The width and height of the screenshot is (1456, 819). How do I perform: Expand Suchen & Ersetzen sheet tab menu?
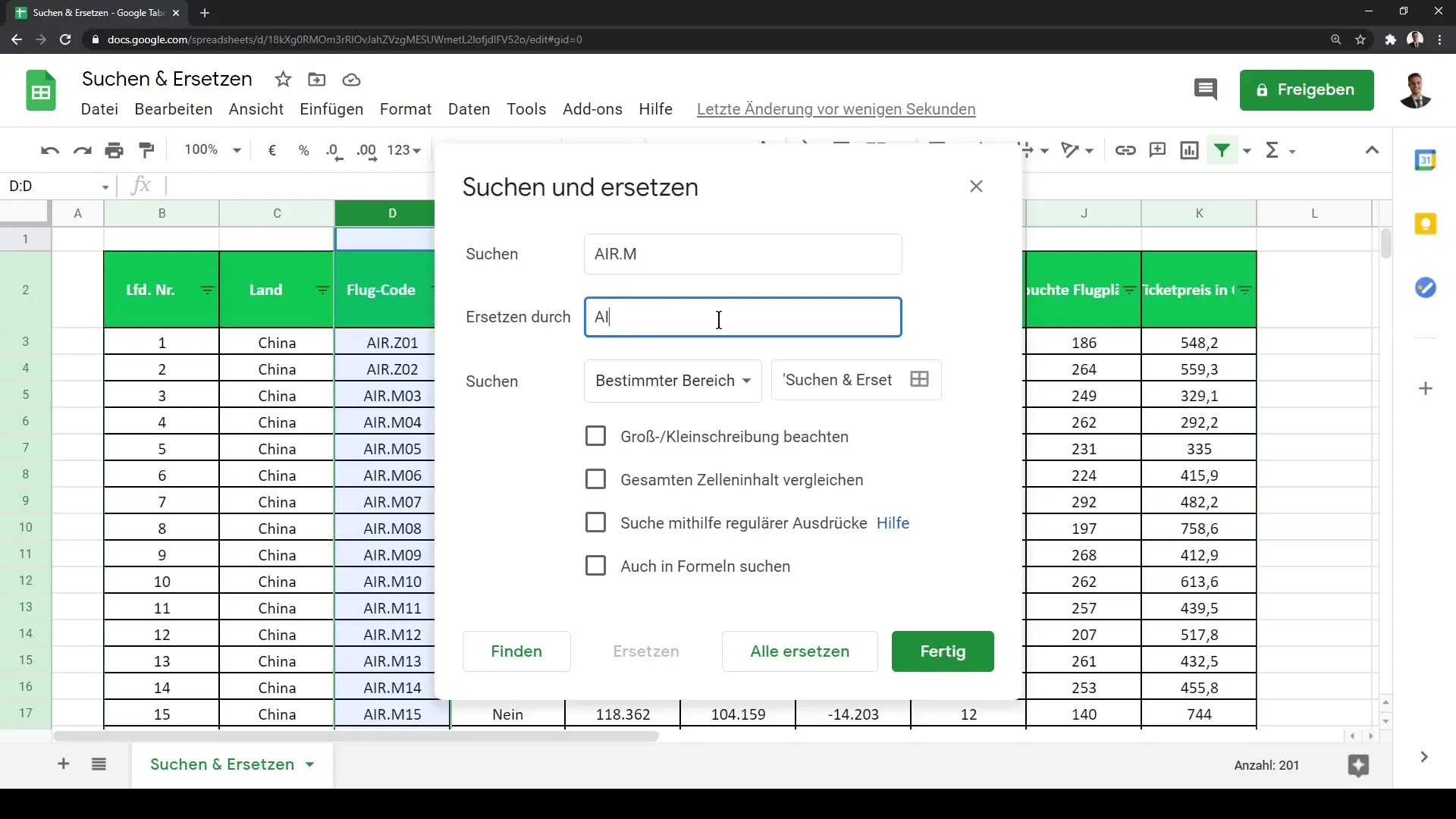[x=310, y=764]
